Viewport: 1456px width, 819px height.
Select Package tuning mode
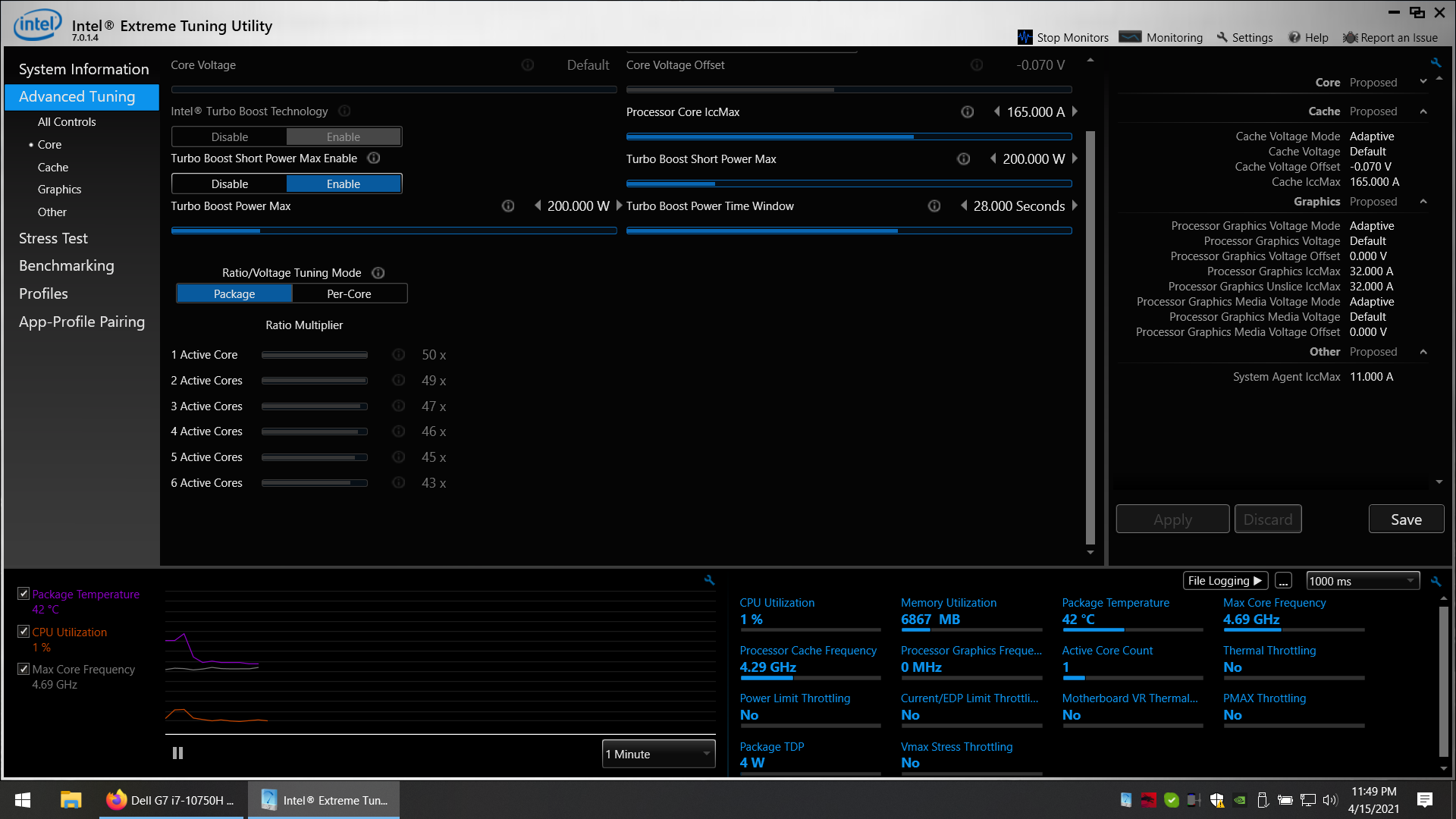tap(234, 293)
